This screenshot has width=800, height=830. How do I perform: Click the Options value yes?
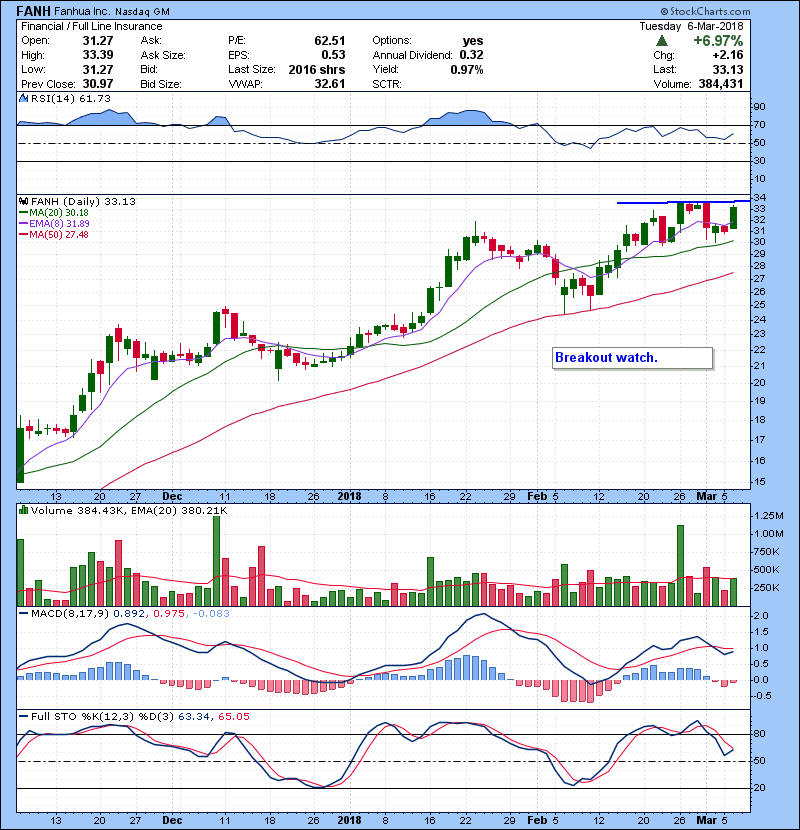point(472,41)
